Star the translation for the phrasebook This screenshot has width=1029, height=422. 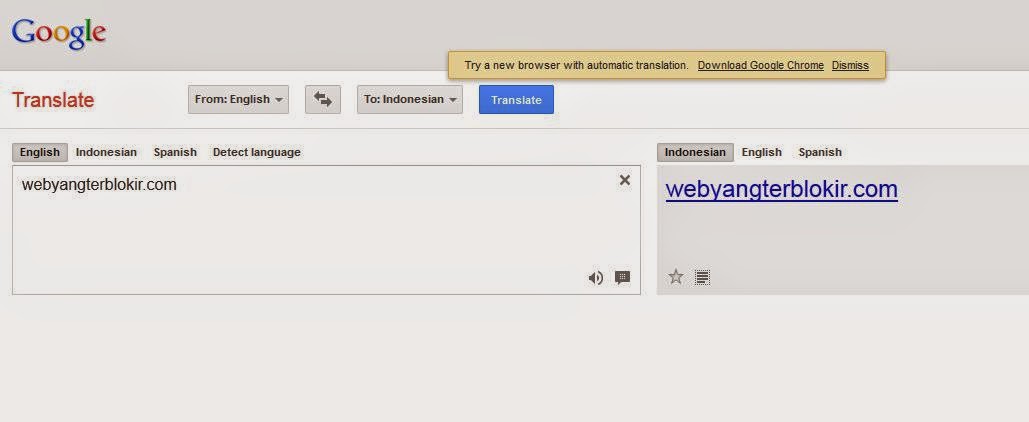[x=676, y=277]
